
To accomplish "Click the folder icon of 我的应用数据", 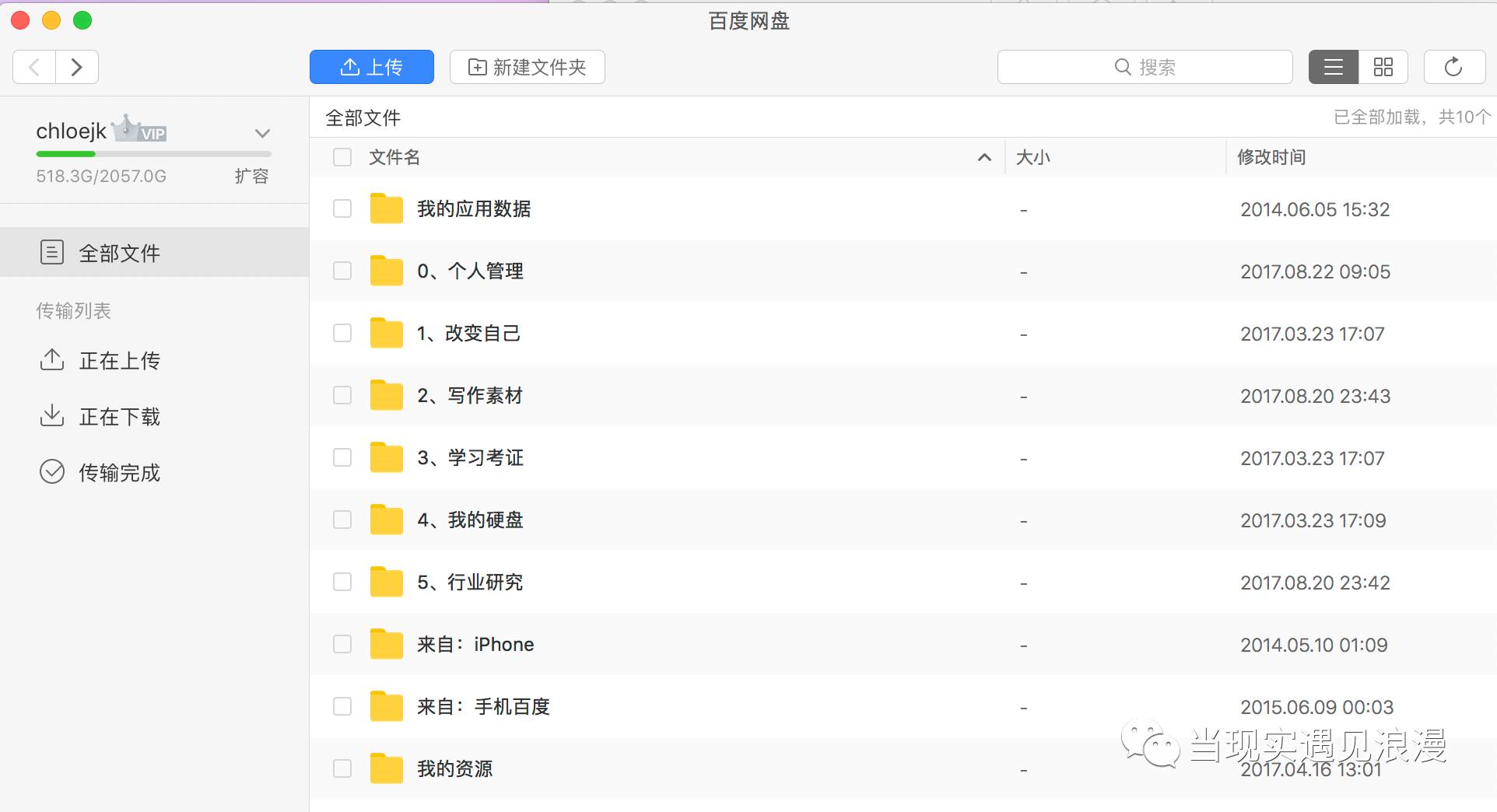I will coord(386,208).
